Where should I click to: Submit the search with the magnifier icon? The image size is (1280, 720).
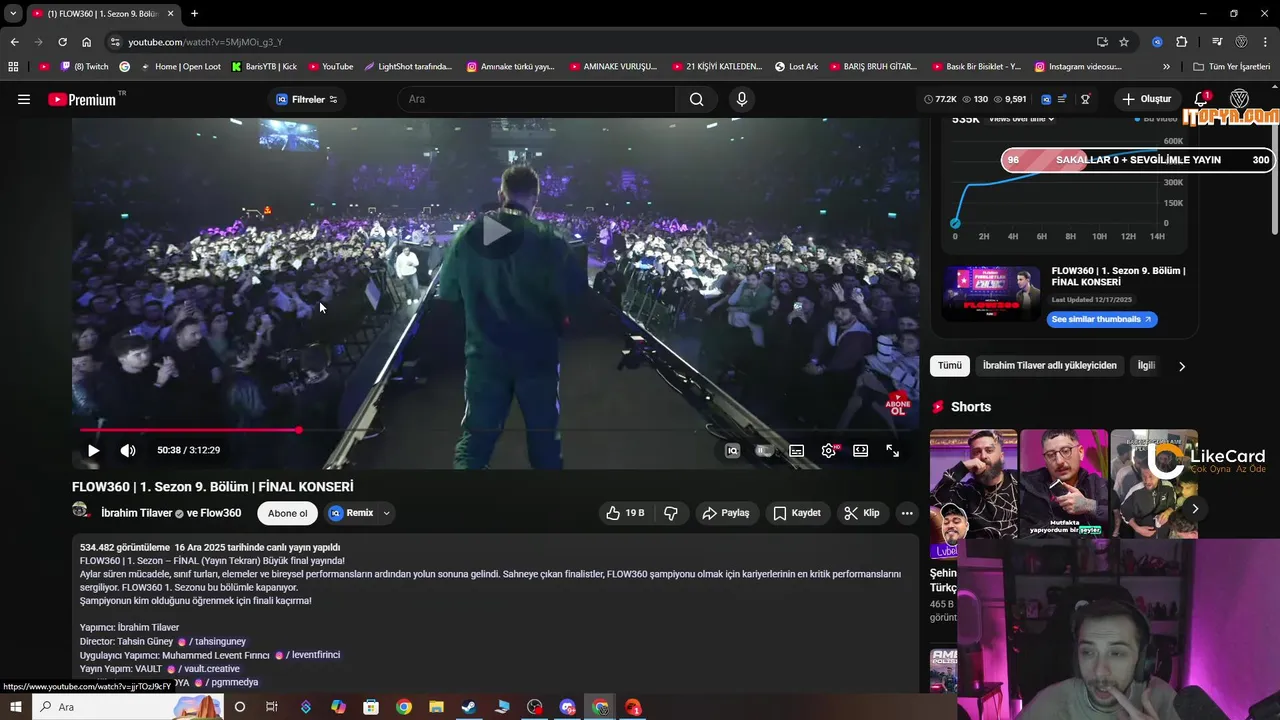(x=696, y=99)
